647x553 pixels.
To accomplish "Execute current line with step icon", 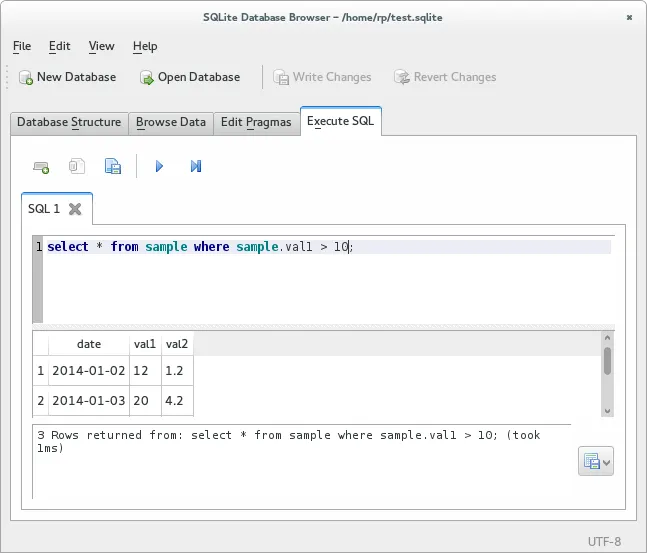I will tap(196, 167).
